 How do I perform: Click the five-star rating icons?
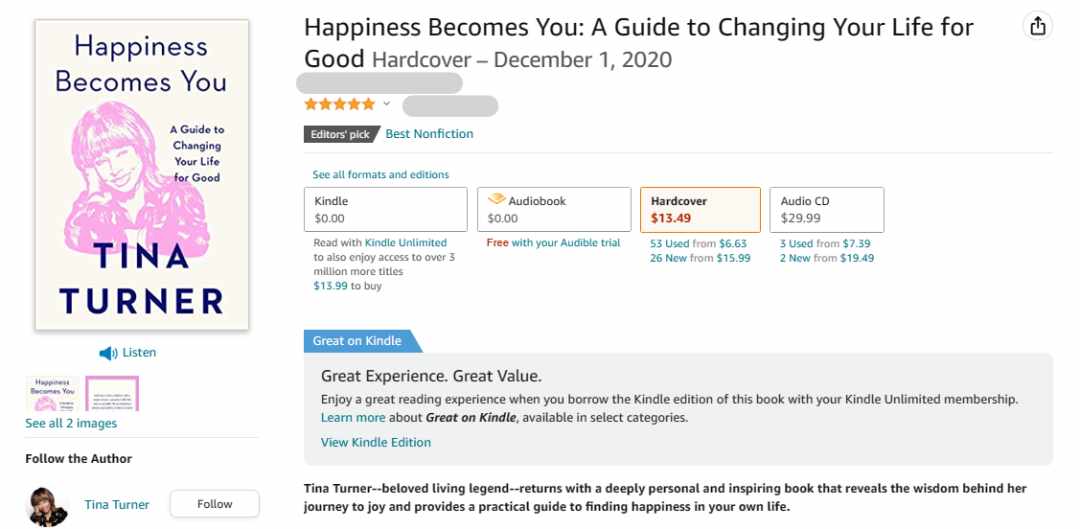[x=340, y=104]
